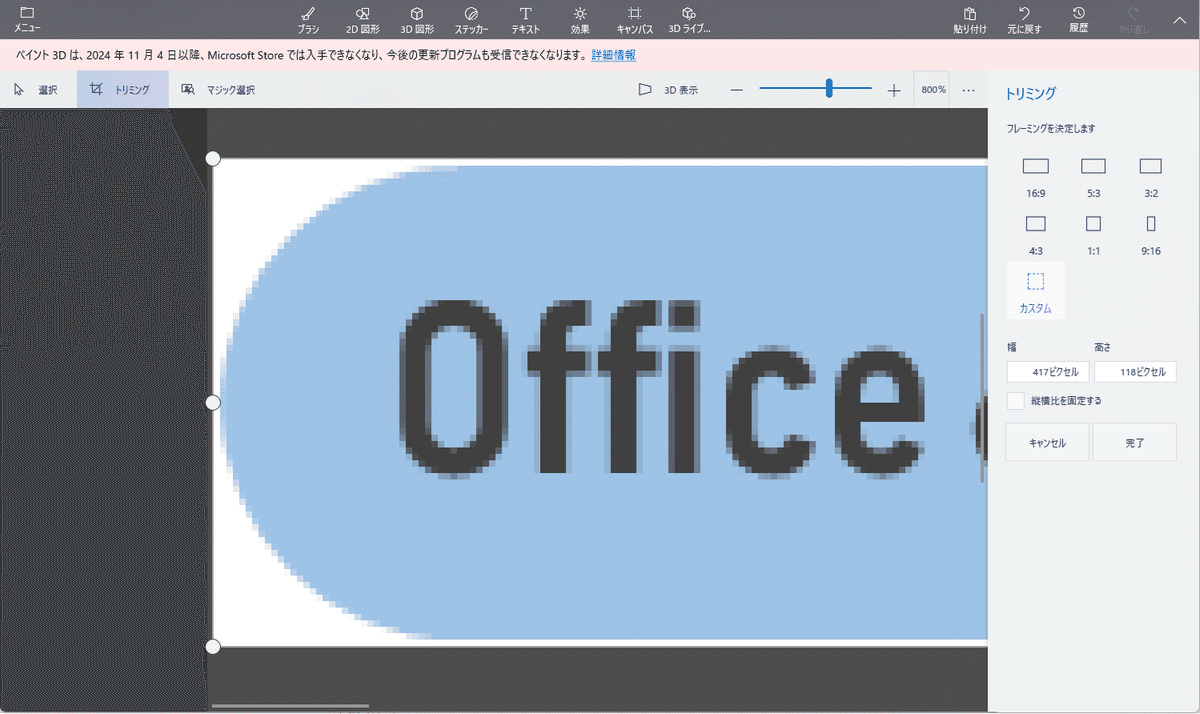Click the 高さ height field 118ピクセル
1200x714 pixels.
1135,372
